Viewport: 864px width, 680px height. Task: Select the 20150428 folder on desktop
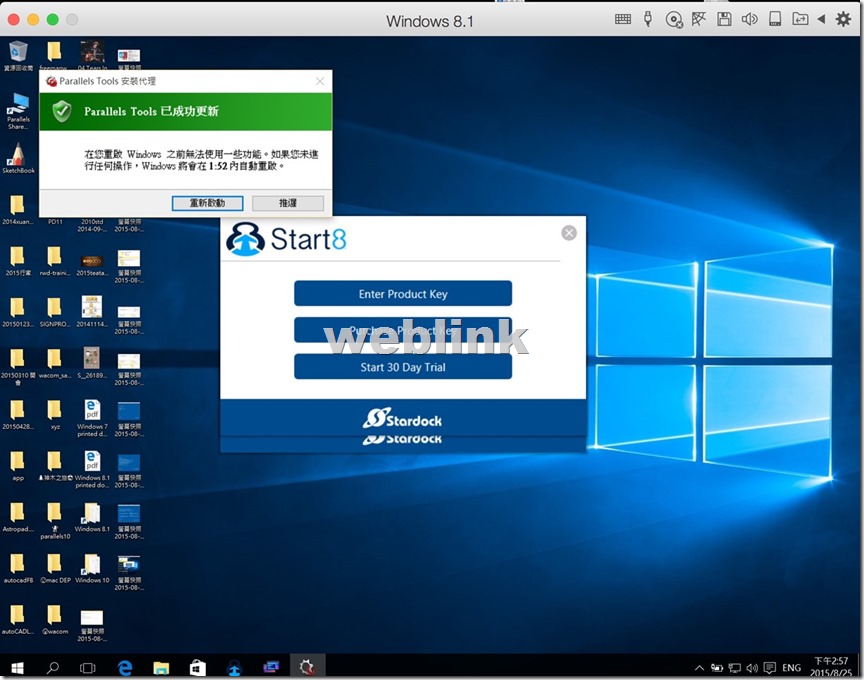click(18, 414)
